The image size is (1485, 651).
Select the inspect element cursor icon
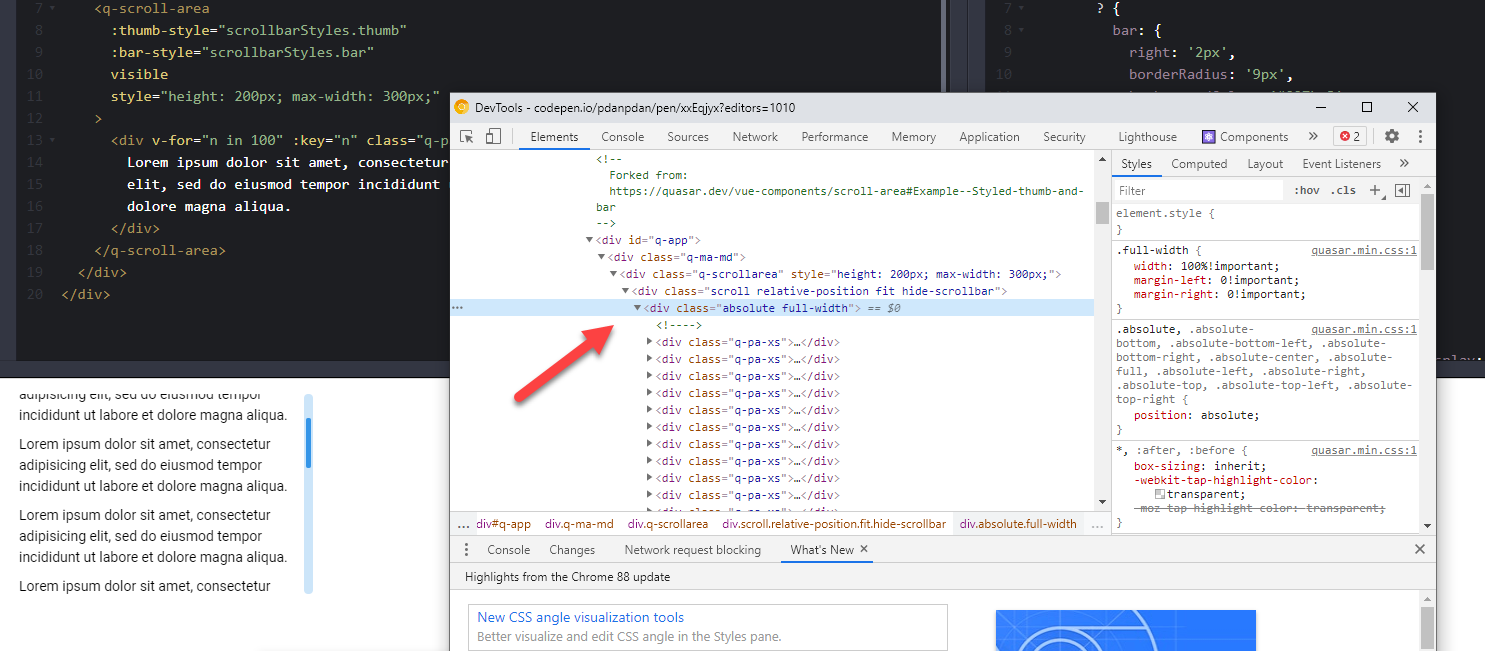[x=465, y=135]
